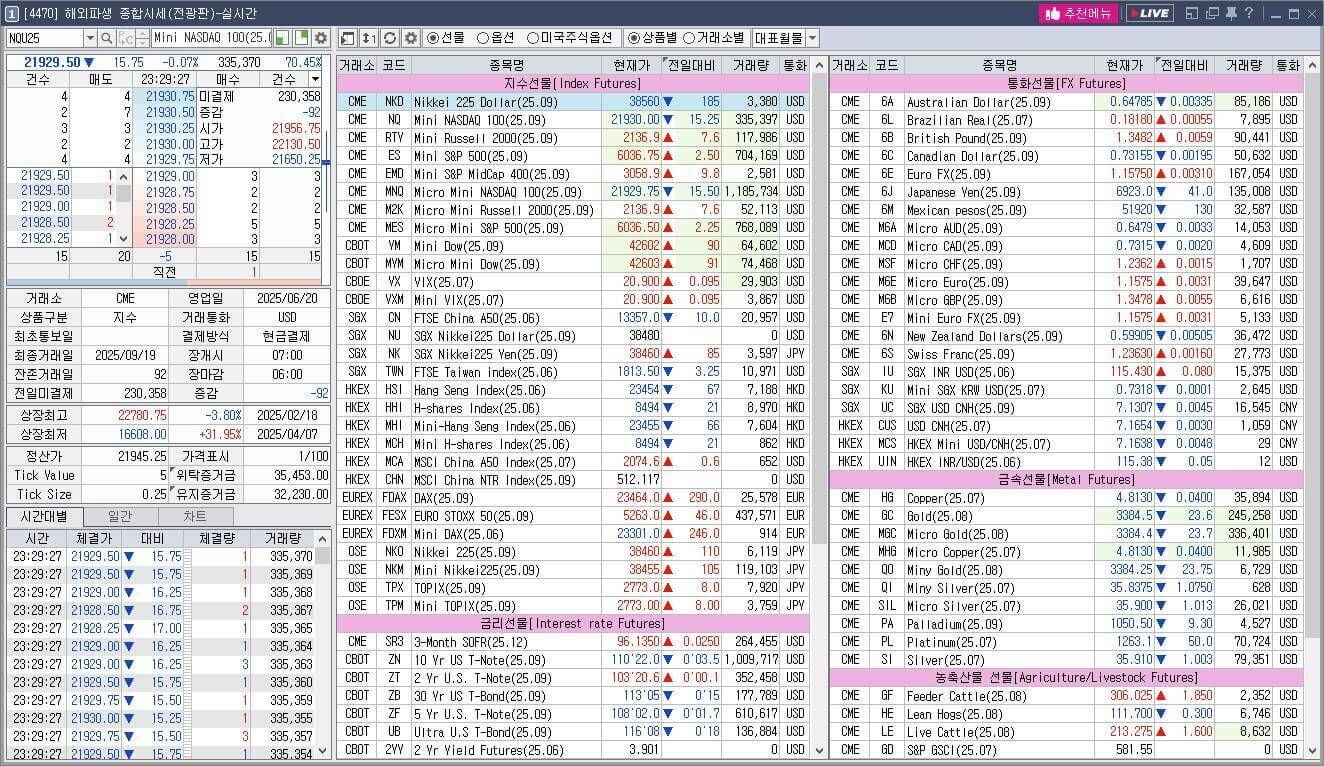Click bid price 21928.00 in order book
1324x766 pixels.
pyautogui.click(x=164, y=239)
